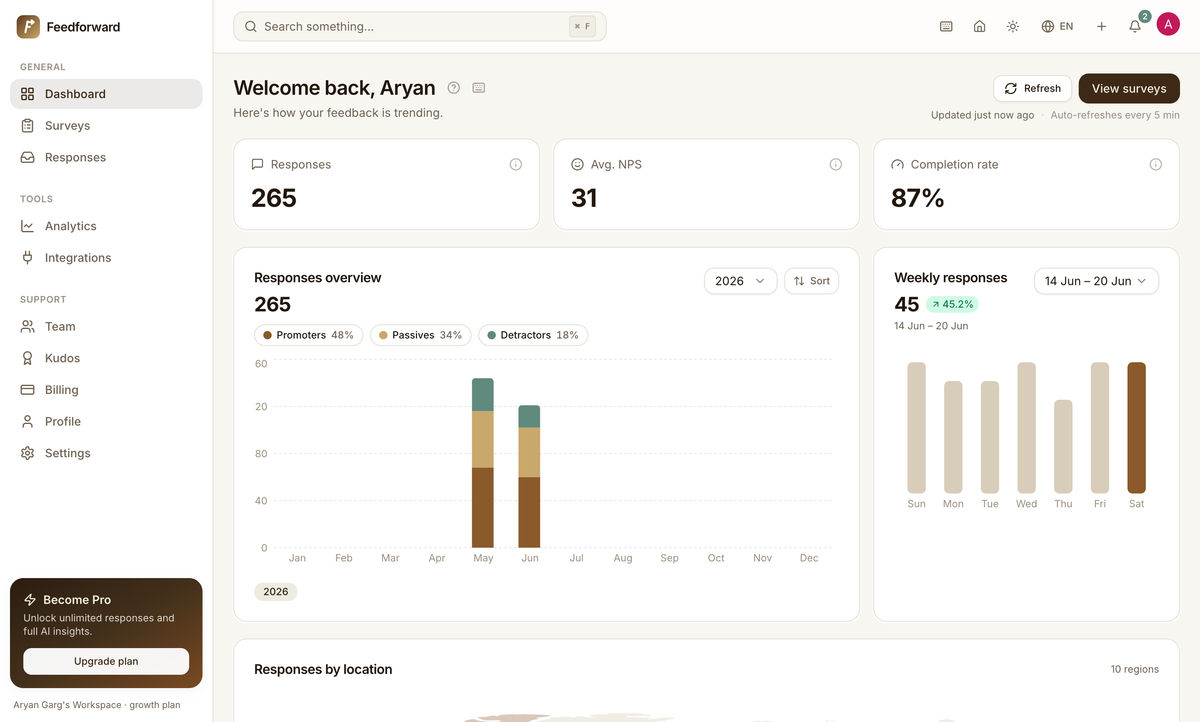Click the Upgrade plan button
1200x722 pixels.
point(106,661)
